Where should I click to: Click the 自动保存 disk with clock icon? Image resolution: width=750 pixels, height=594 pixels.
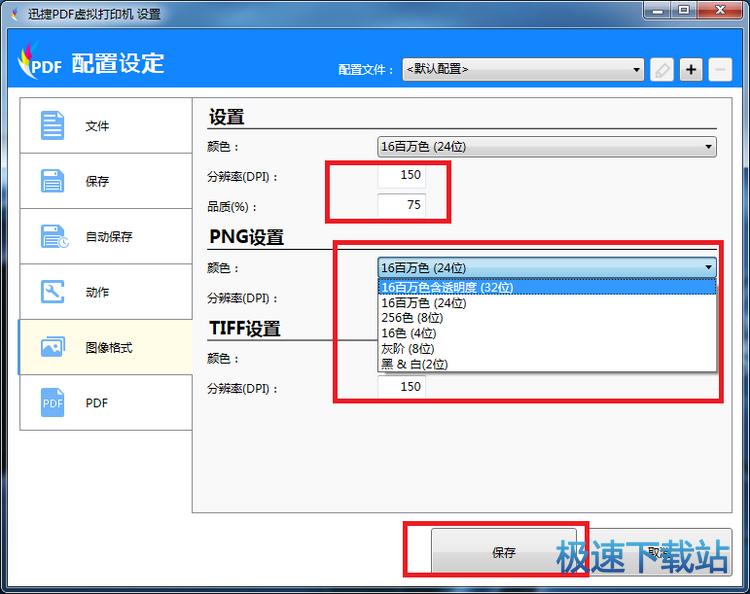(54, 236)
